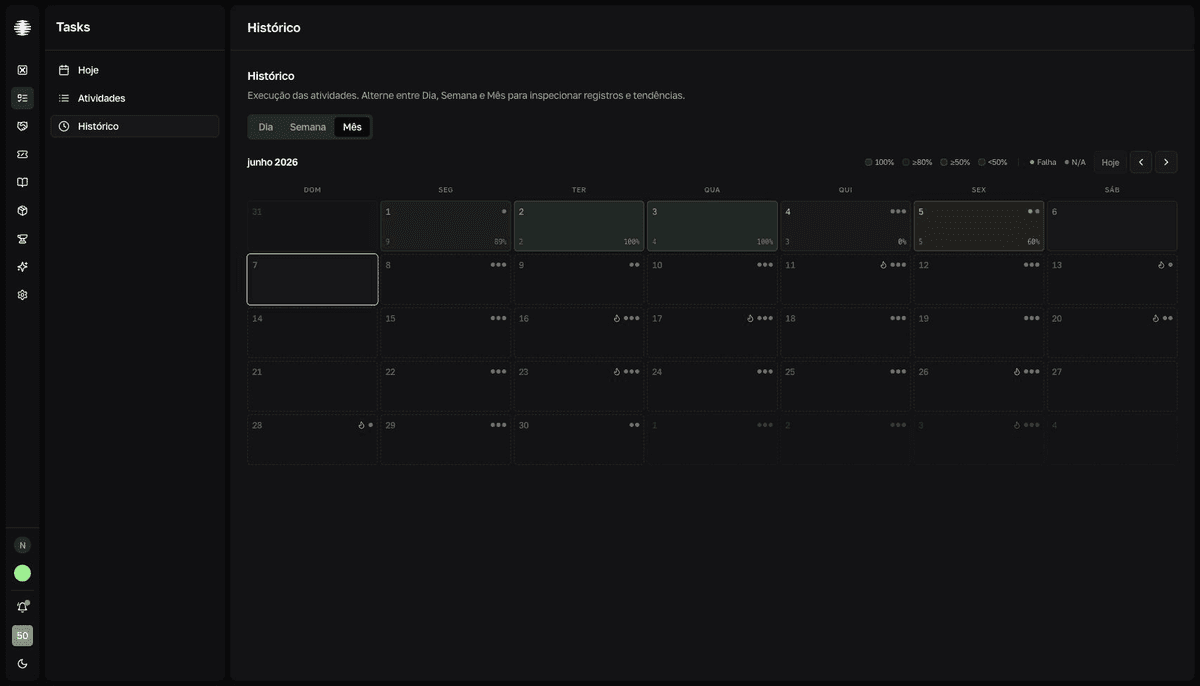
Task: Go to the next month arrow
Action: (1166, 162)
